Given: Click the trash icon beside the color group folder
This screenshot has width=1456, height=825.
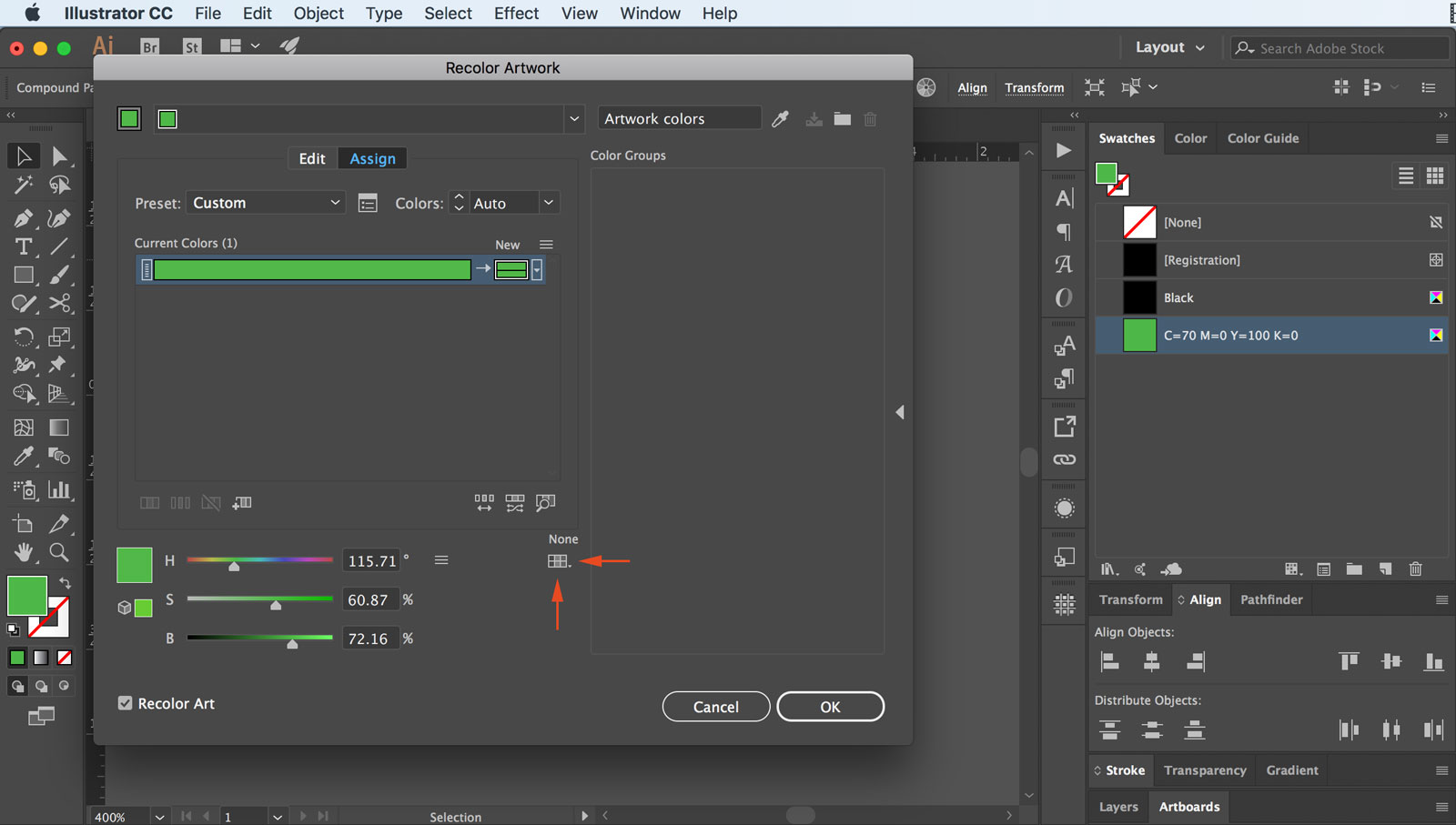Looking at the screenshot, I should [870, 118].
